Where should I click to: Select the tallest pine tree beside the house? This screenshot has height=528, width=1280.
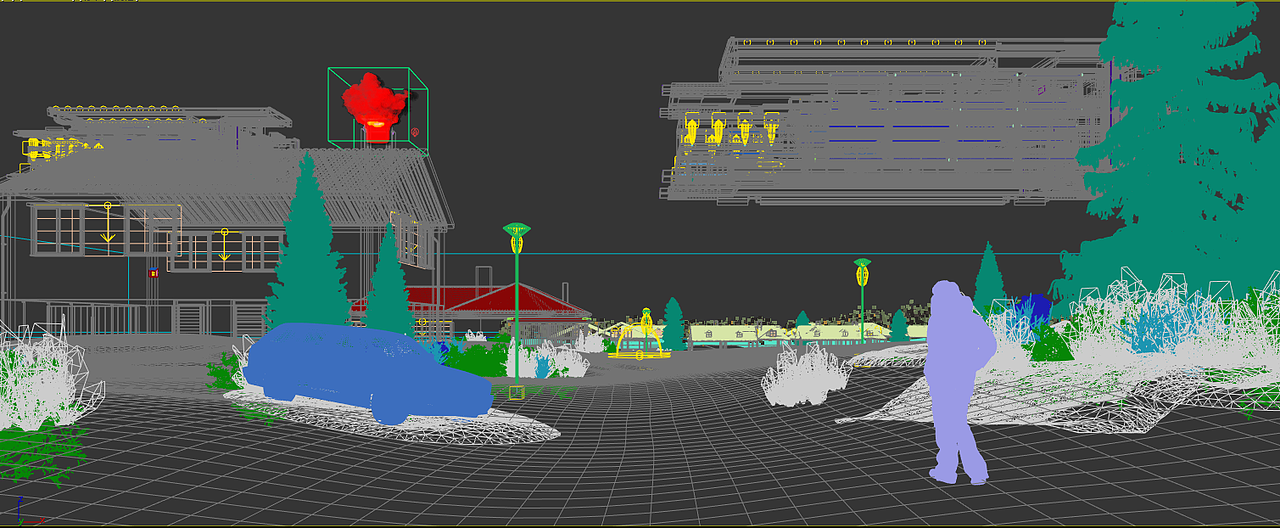click(x=307, y=250)
